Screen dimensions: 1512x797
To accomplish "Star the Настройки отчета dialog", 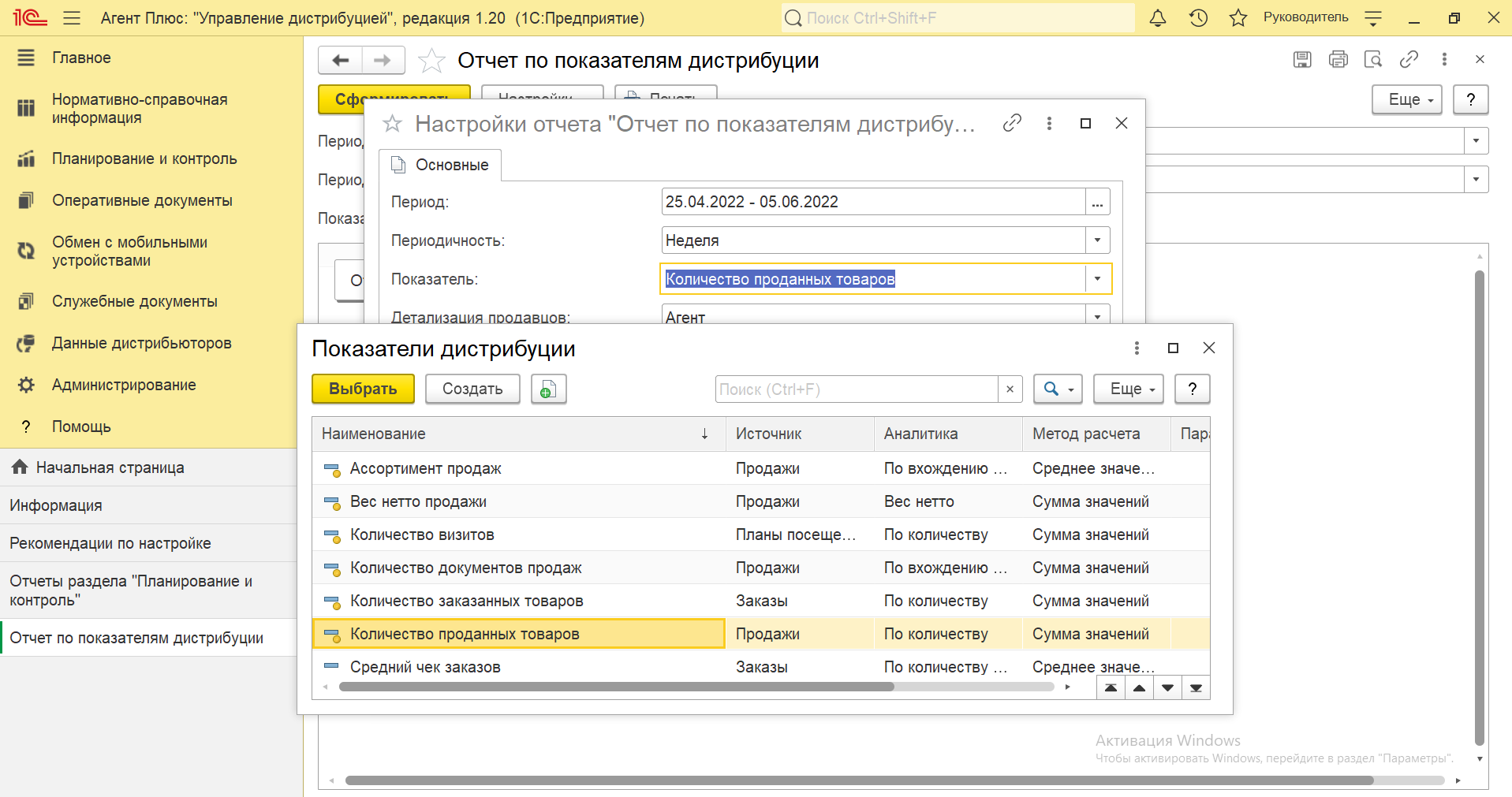I will pos(392,124).
